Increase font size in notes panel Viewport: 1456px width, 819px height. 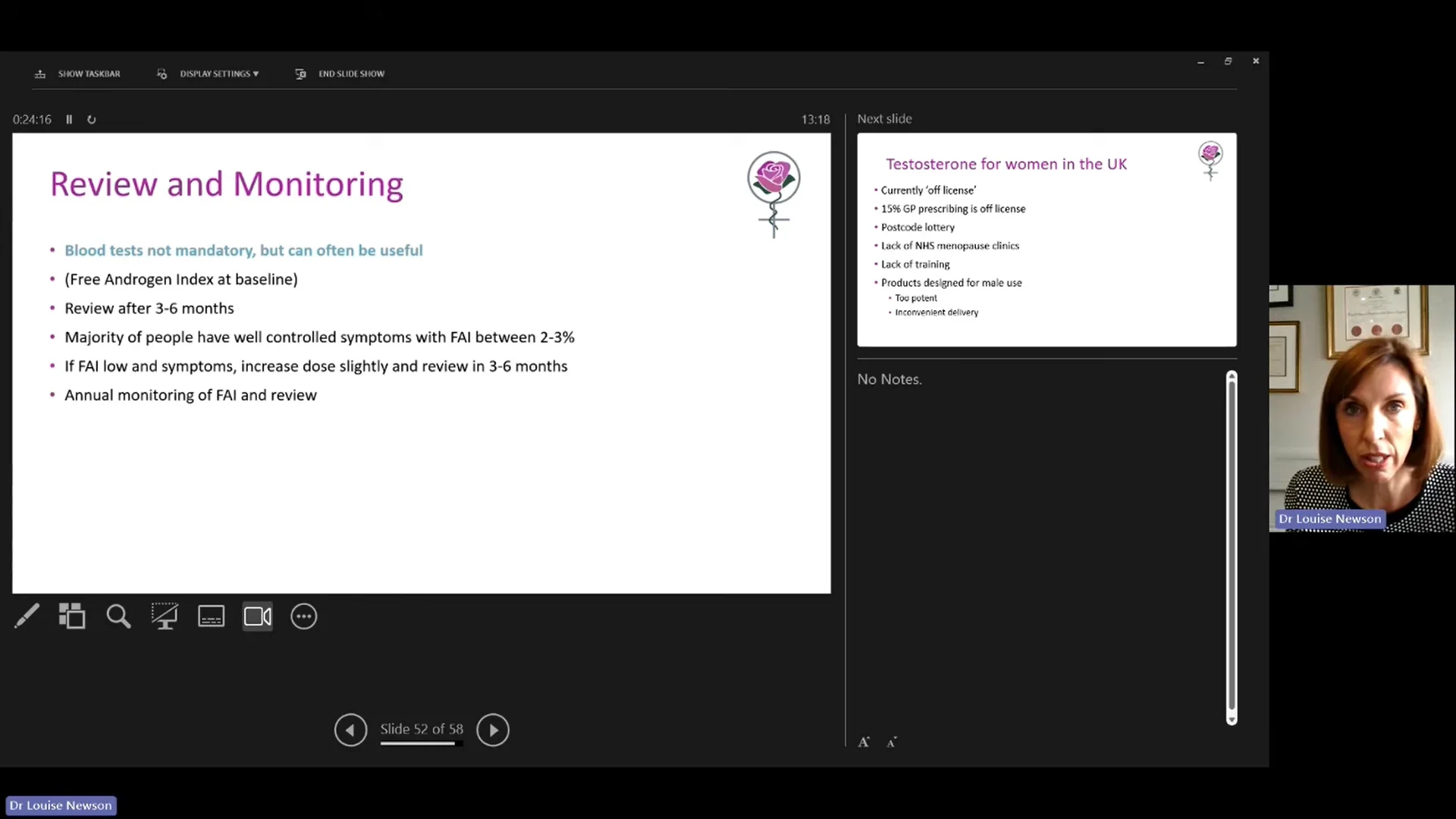[x=864, y=742]
